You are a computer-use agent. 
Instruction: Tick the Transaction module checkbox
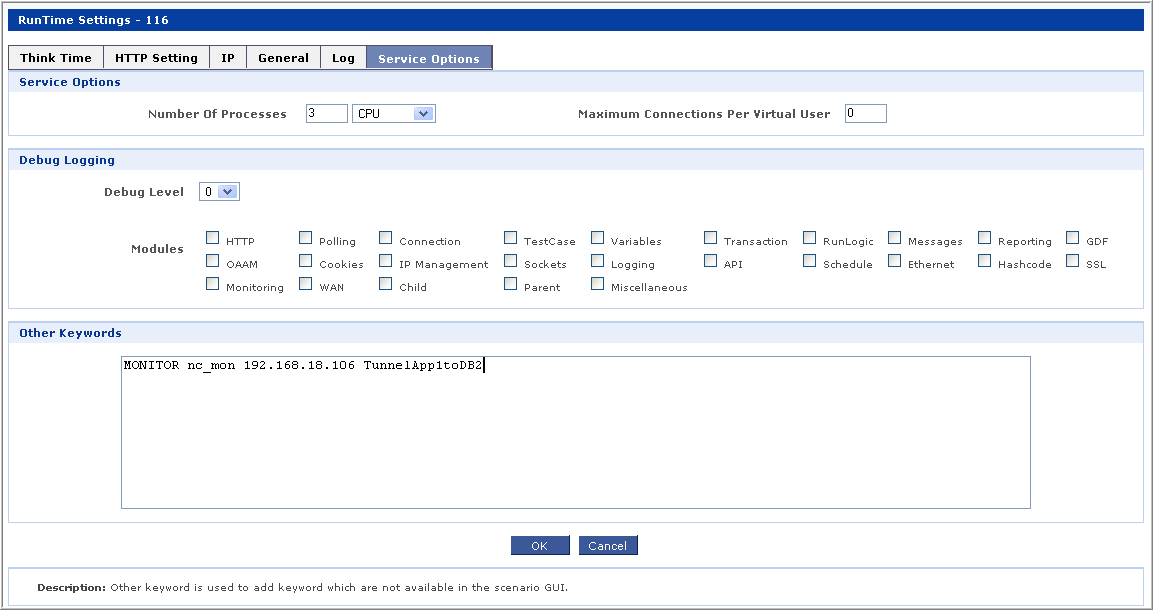coord(710,239)
